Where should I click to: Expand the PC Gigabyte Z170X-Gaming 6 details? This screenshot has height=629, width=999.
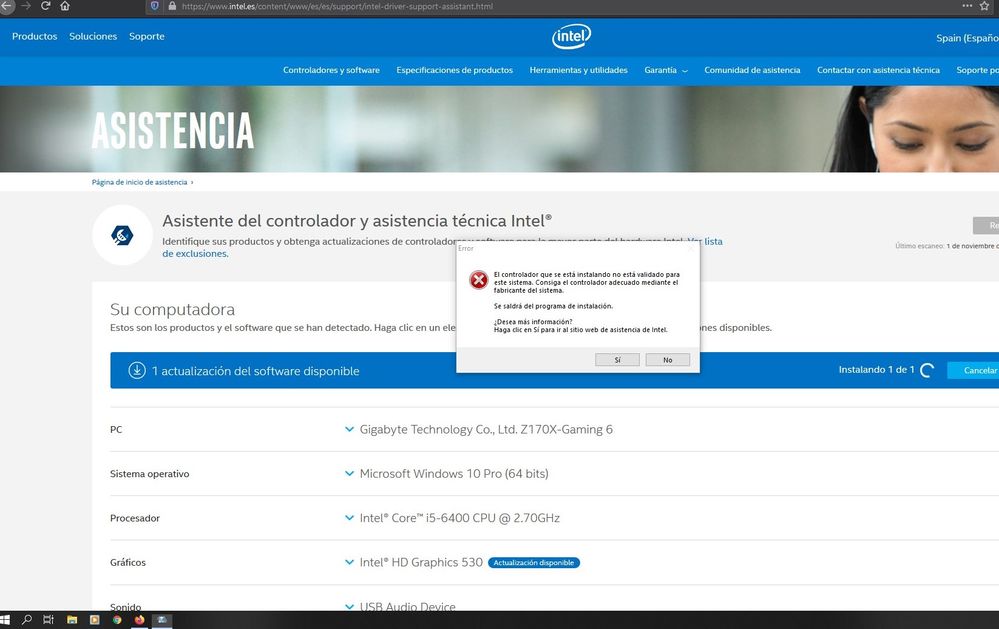click(x=349, y=429)
